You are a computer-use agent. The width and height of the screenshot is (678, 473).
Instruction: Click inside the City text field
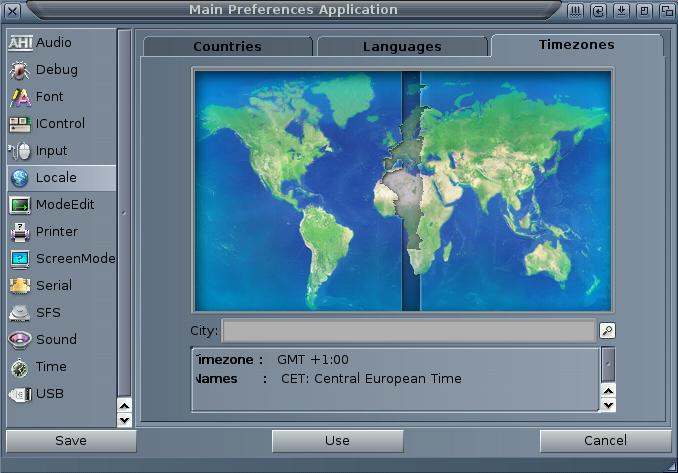409,331
